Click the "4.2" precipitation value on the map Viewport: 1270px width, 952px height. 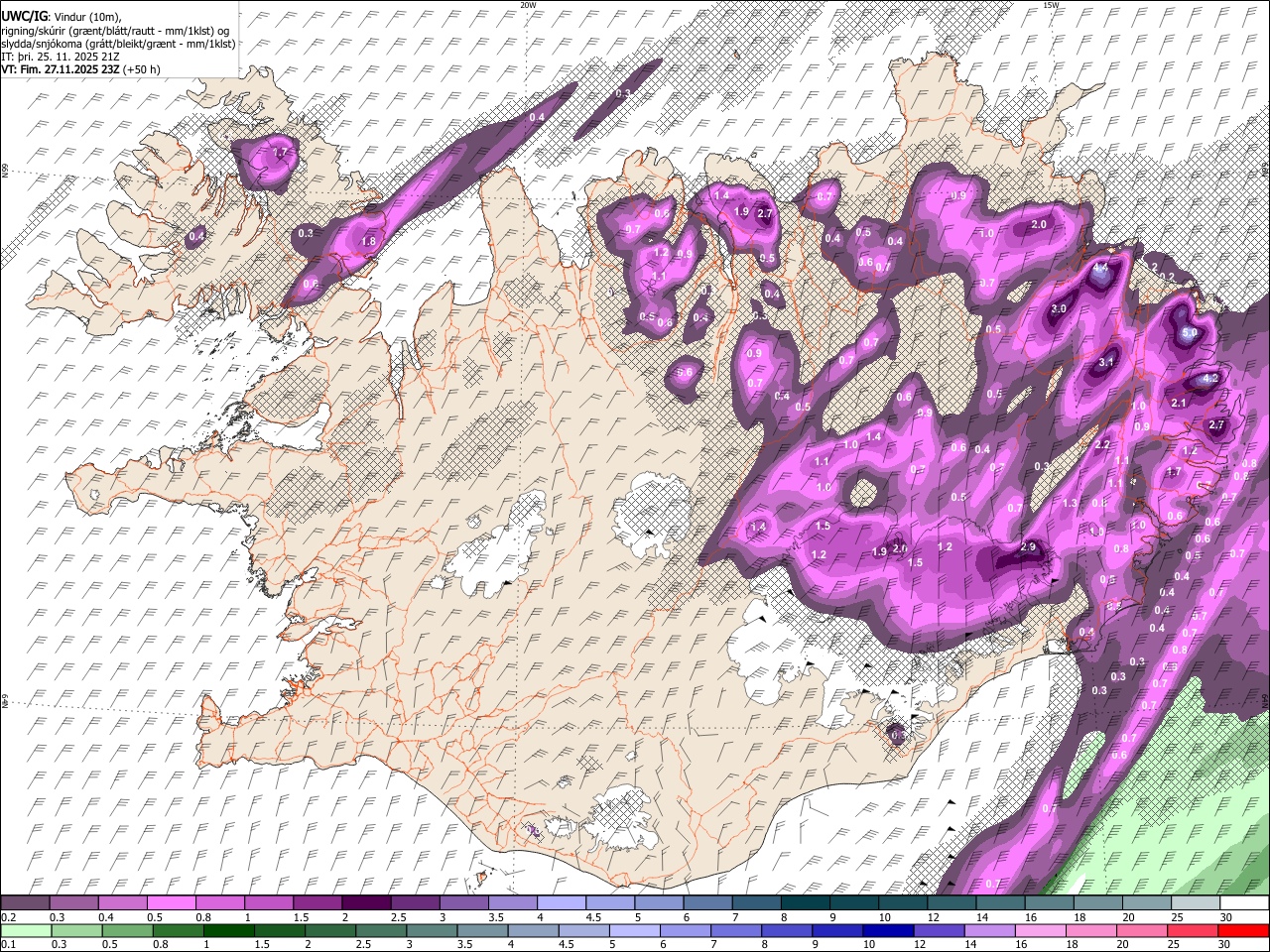pos(1210,379)
